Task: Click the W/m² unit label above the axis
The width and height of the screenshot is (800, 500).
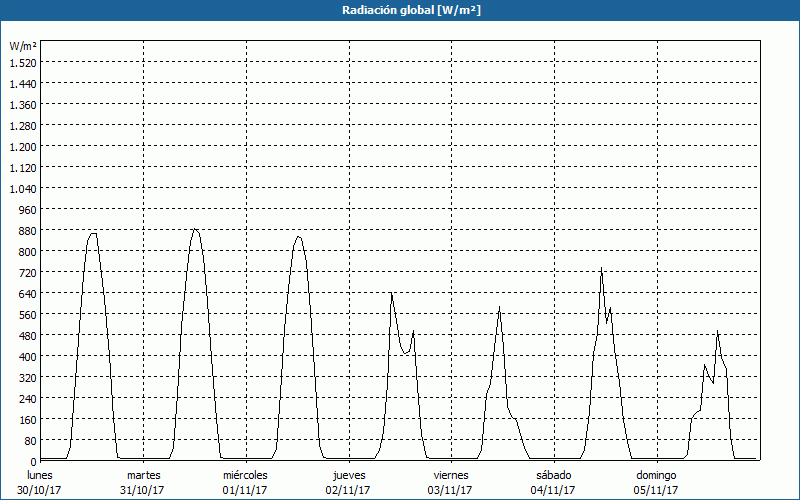Action: tap(23, 46)
